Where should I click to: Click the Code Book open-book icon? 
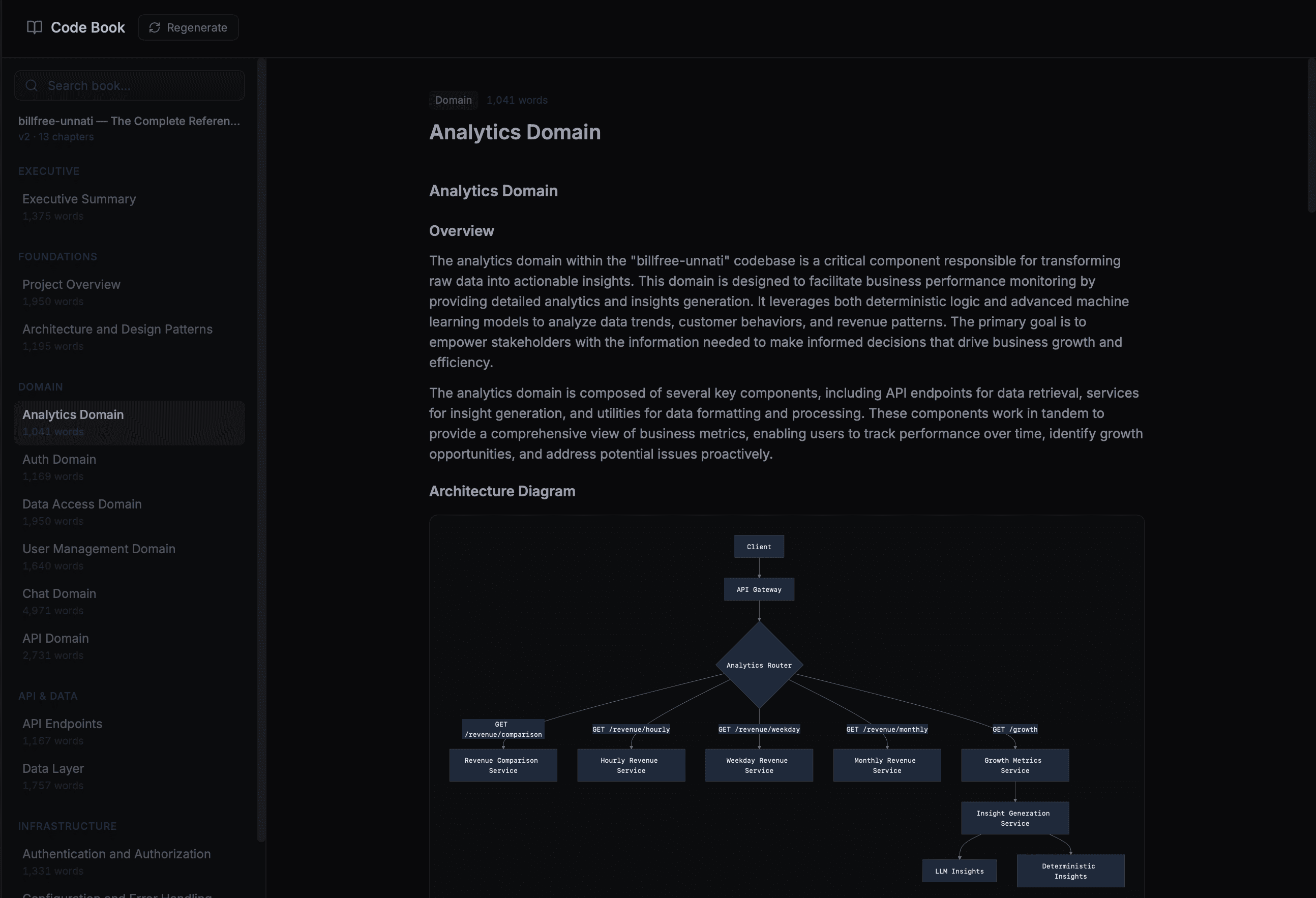click(34, 27)
